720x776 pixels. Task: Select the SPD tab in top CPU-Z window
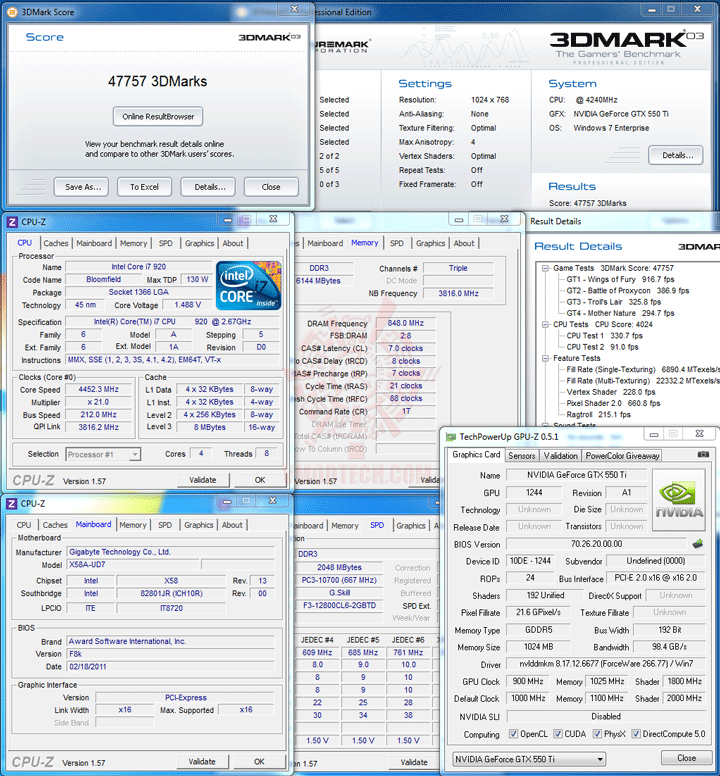tap(165, 243)
